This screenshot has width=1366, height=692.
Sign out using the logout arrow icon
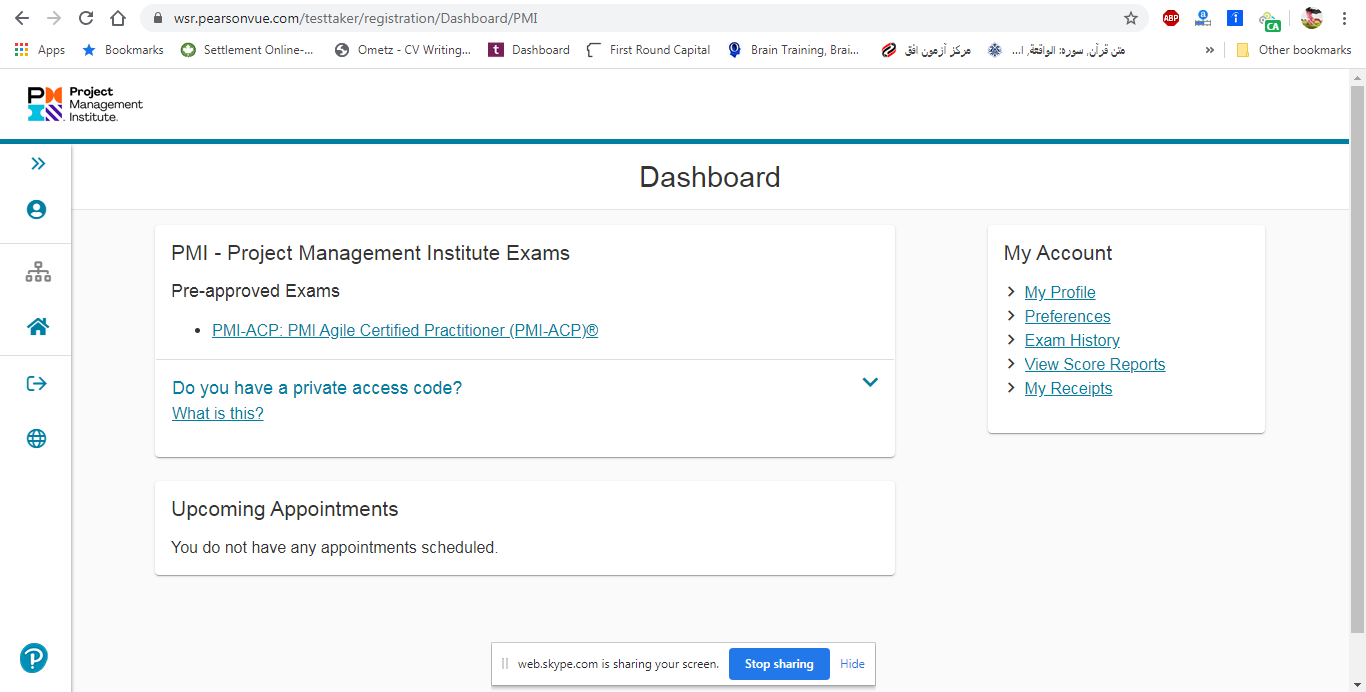tap(37, 384)
